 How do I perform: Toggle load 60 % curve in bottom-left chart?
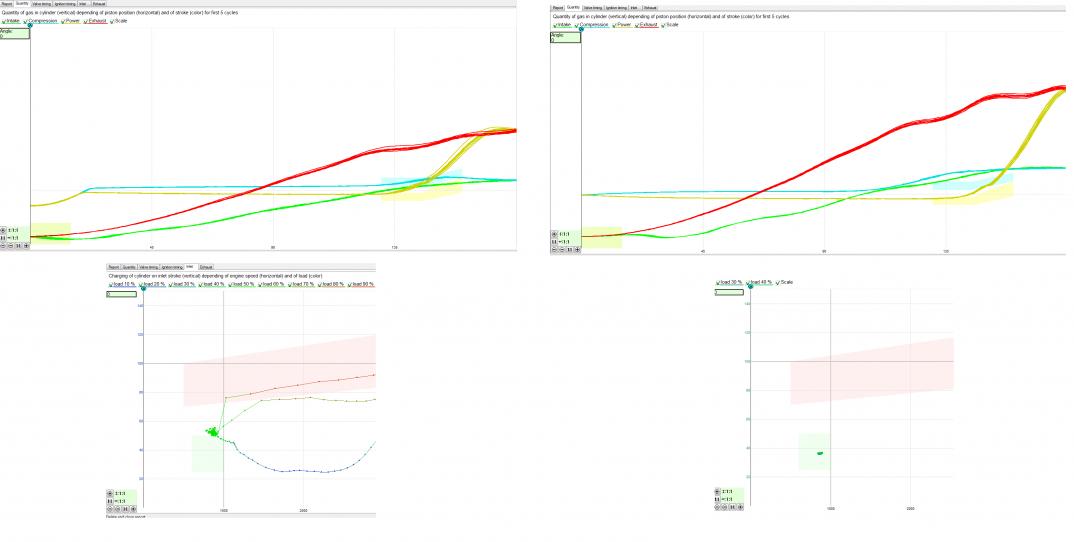[x=271, y=284]
